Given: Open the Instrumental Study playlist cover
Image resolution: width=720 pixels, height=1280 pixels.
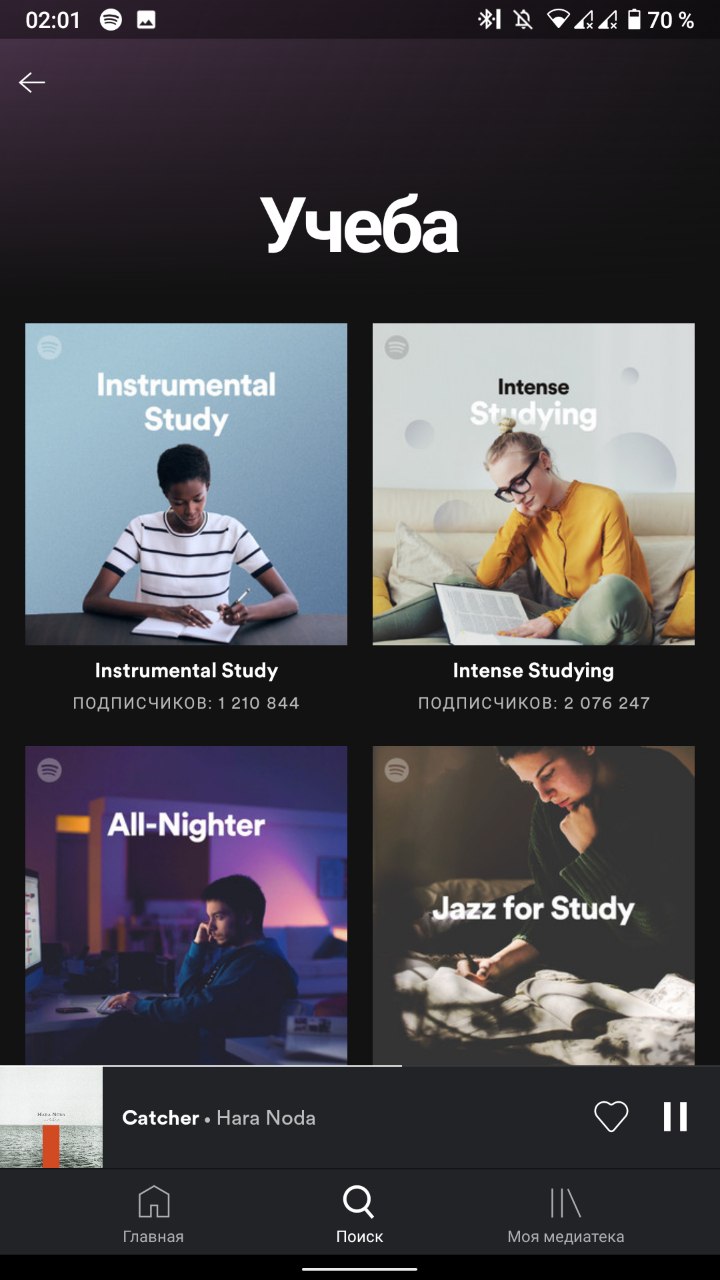Looking at the screenshot, I should 186,484.
